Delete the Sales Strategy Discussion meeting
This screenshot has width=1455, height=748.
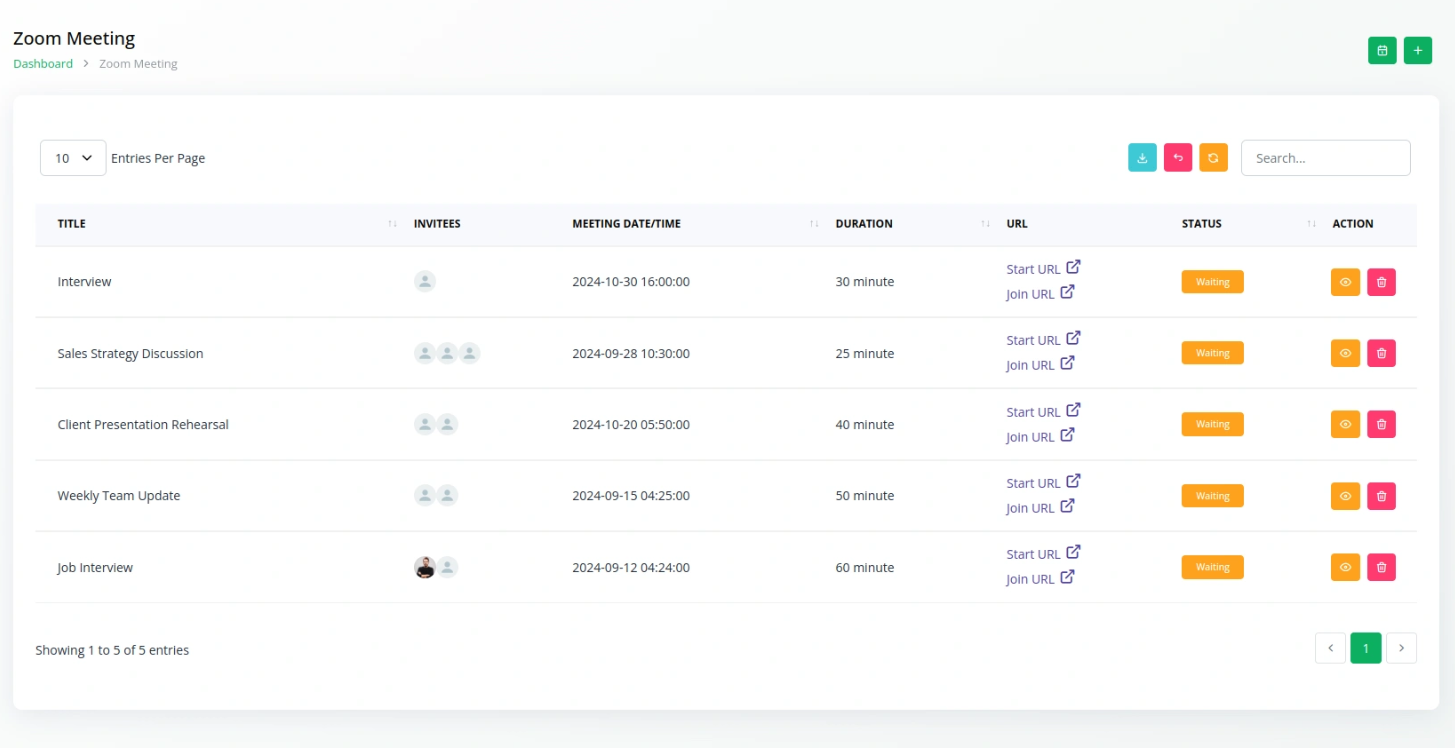[1381, 353]
